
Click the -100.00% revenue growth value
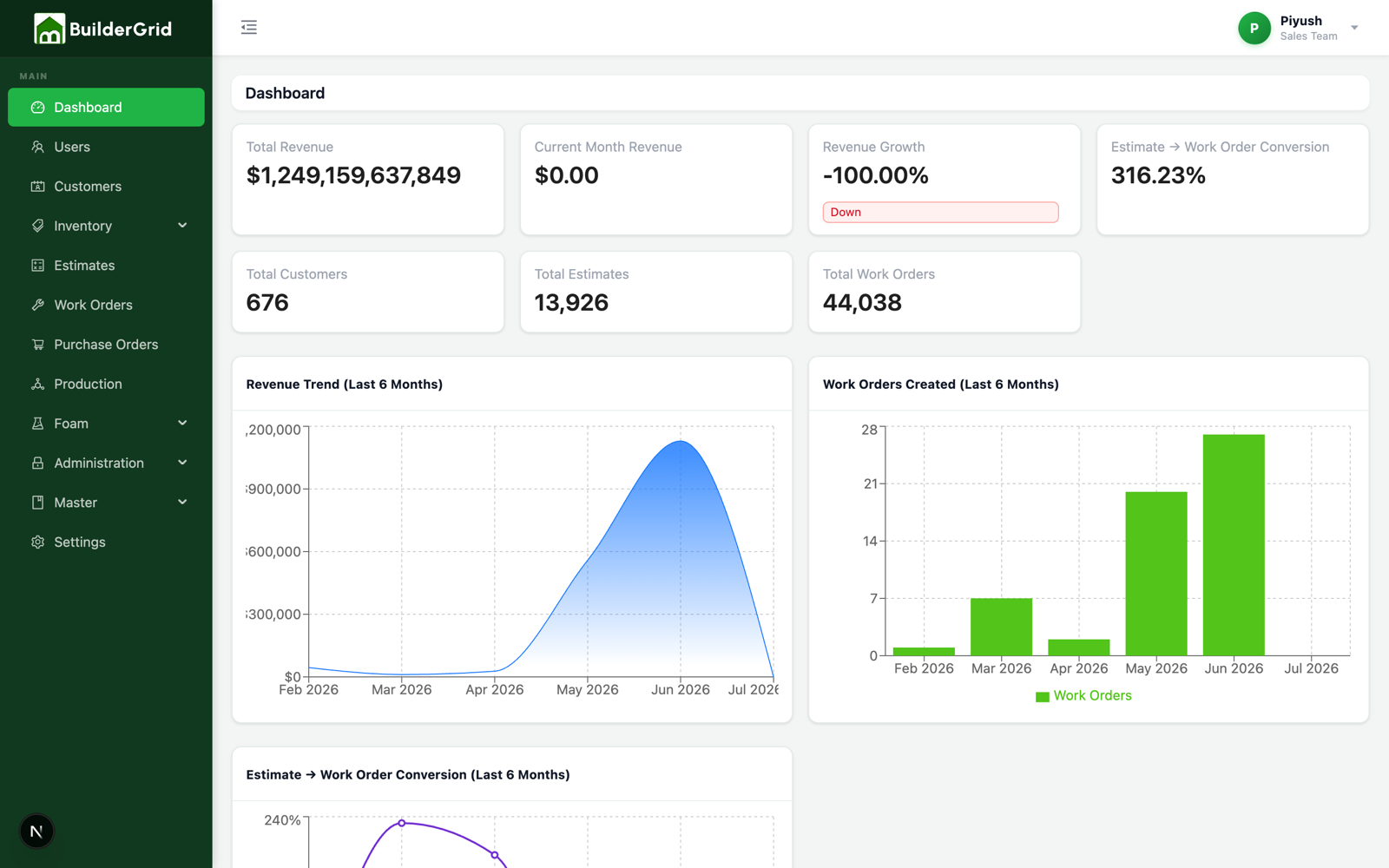point(876,175)
